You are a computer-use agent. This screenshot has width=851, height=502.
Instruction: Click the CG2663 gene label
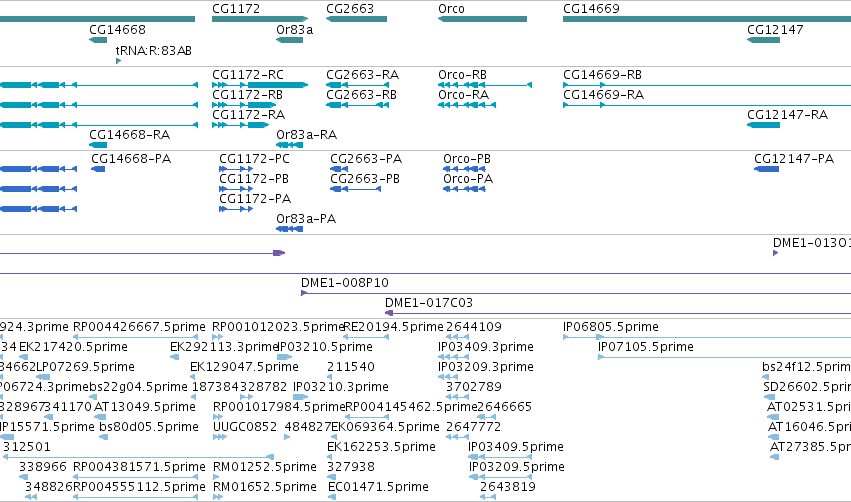(350, 9)
